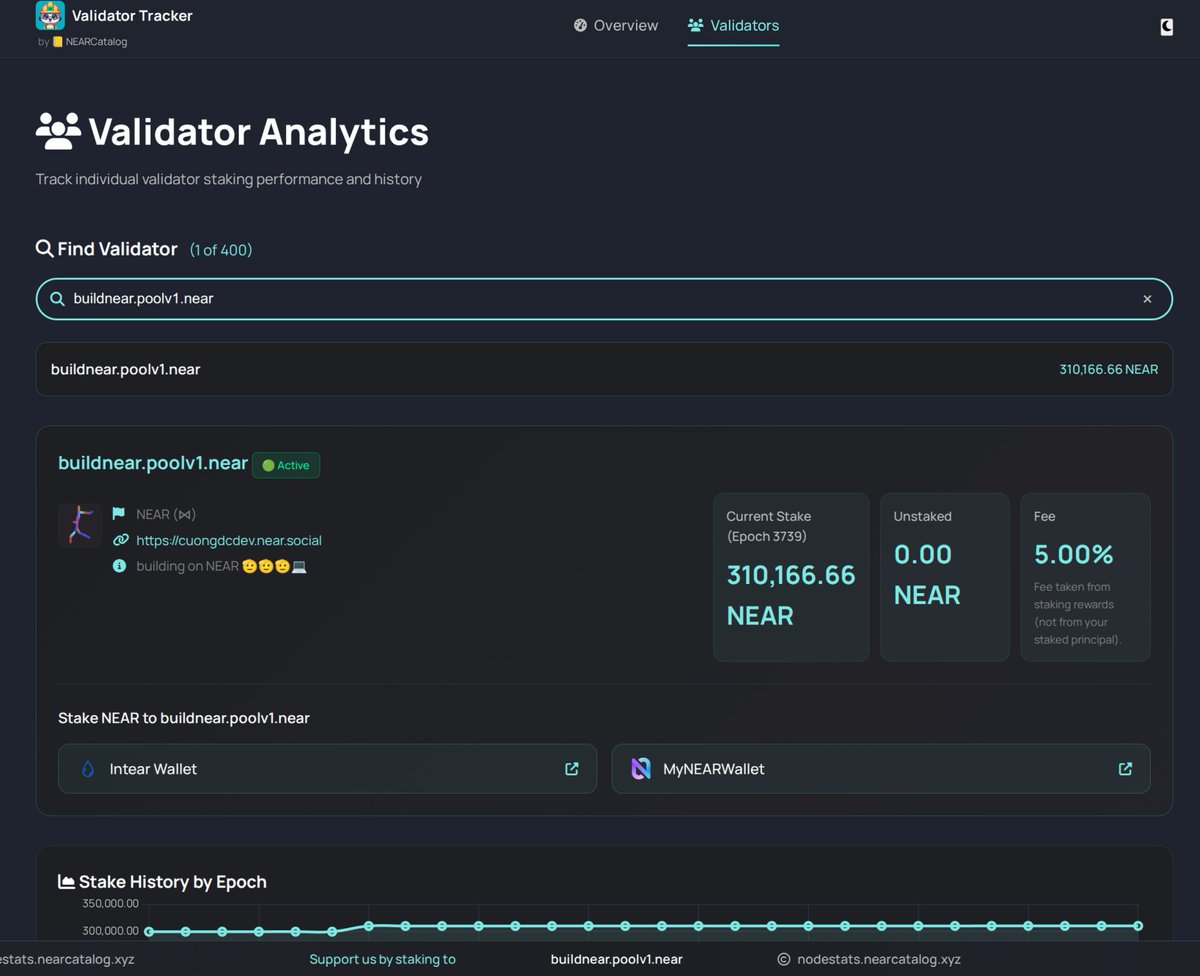Click the Validators tab people icon
1200x976 pixels.
pos(696,25)
